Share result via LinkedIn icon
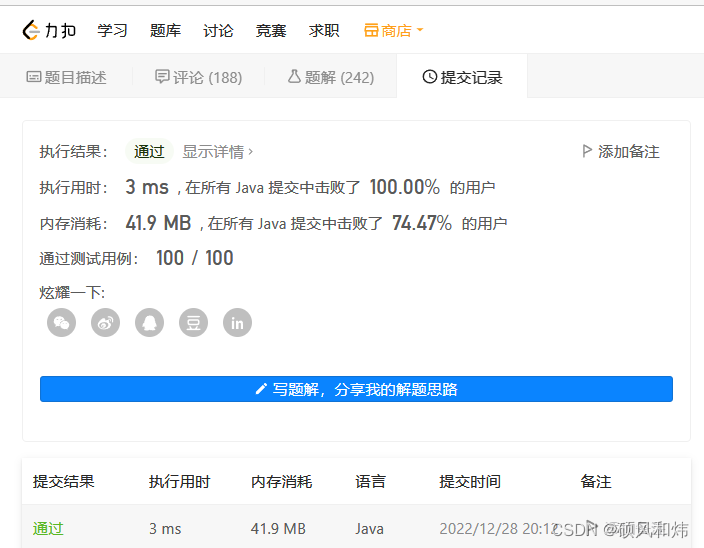 pos(238,322)
